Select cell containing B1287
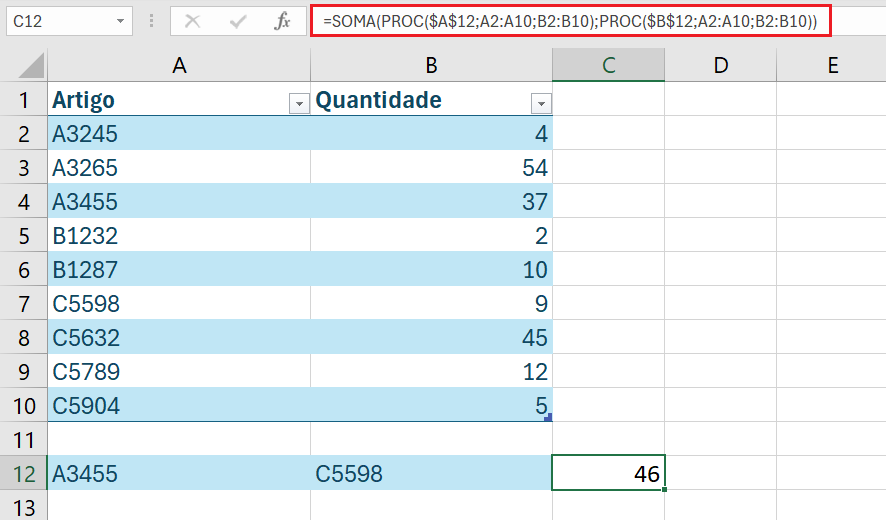Viewport: 886px width, 520px height. [179, 269]
